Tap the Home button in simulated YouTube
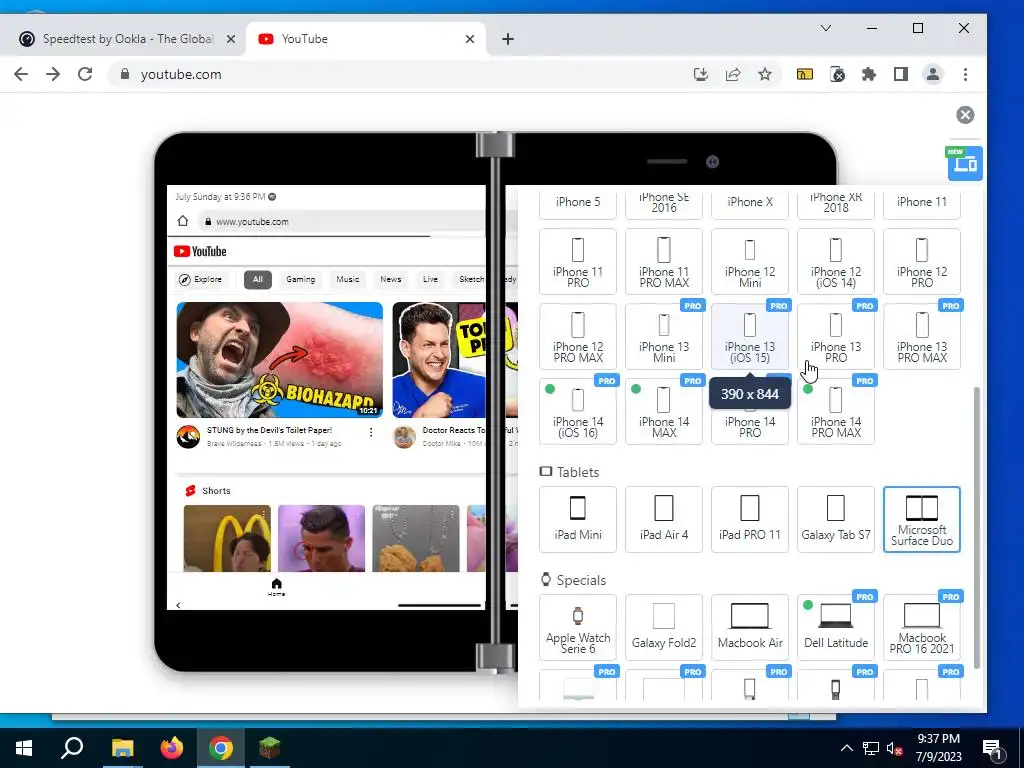The image size is (1024, 768). coord(276,587)
